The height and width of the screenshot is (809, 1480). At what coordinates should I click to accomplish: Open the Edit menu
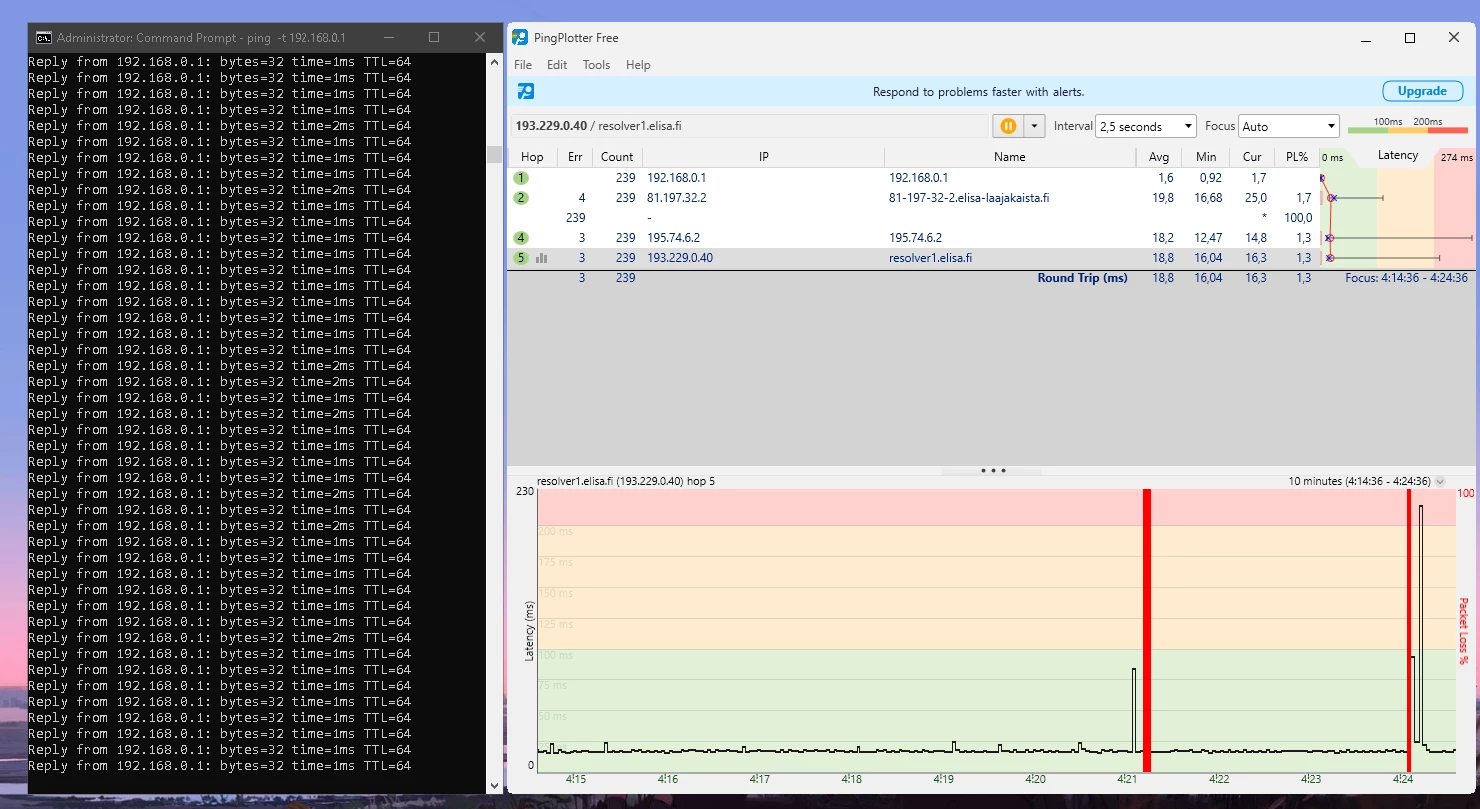(557, 65)
